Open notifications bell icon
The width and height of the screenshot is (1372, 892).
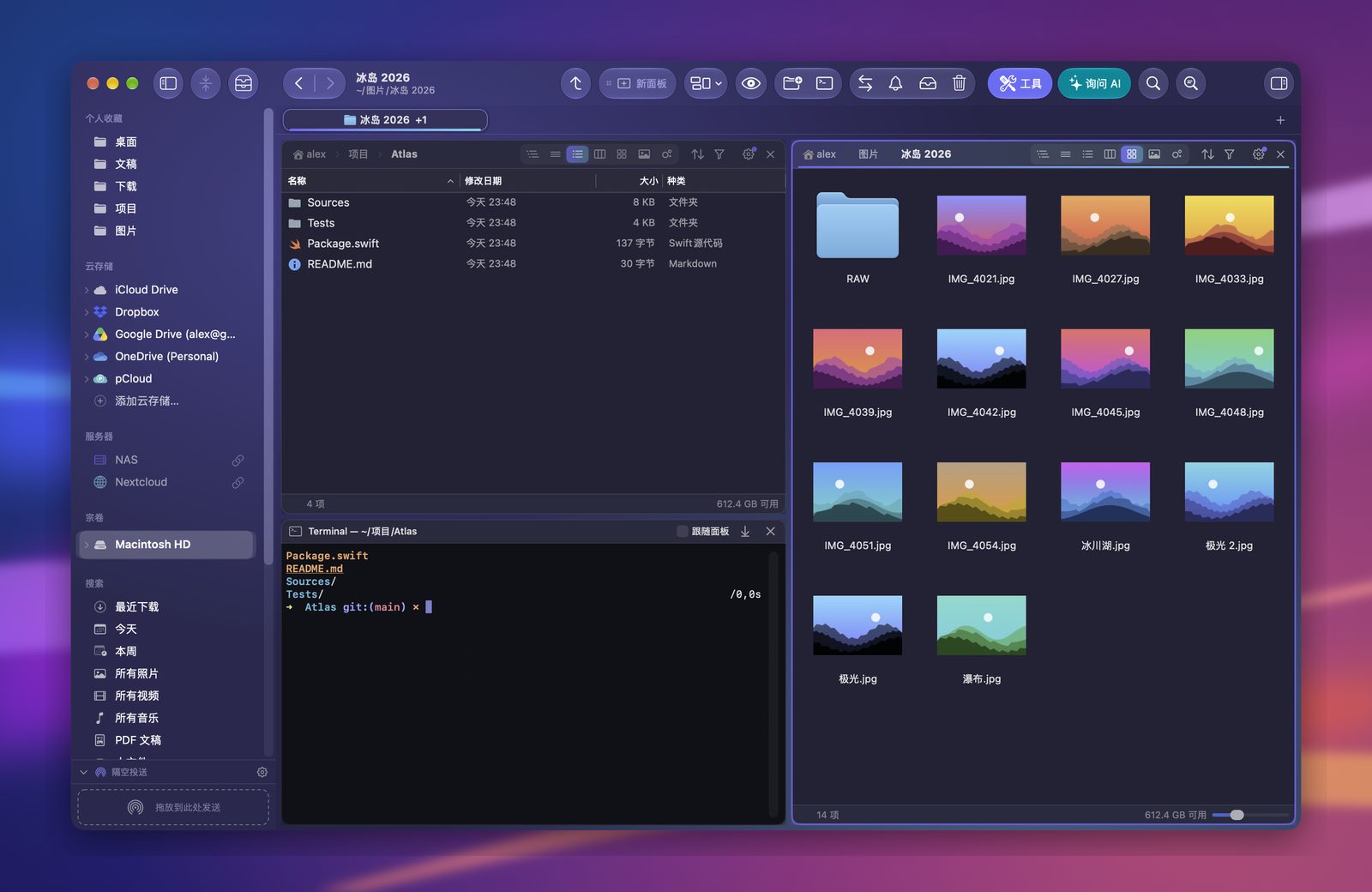click(895, 83)
